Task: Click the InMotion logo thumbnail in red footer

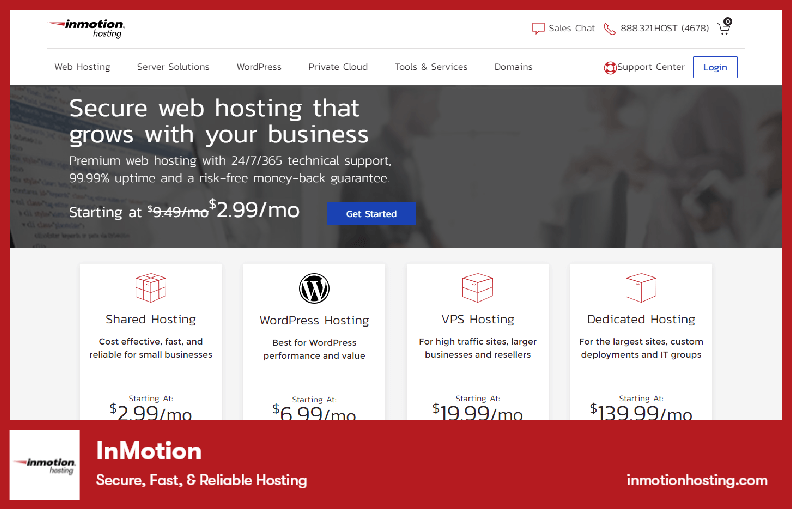Action: point(45,465)
